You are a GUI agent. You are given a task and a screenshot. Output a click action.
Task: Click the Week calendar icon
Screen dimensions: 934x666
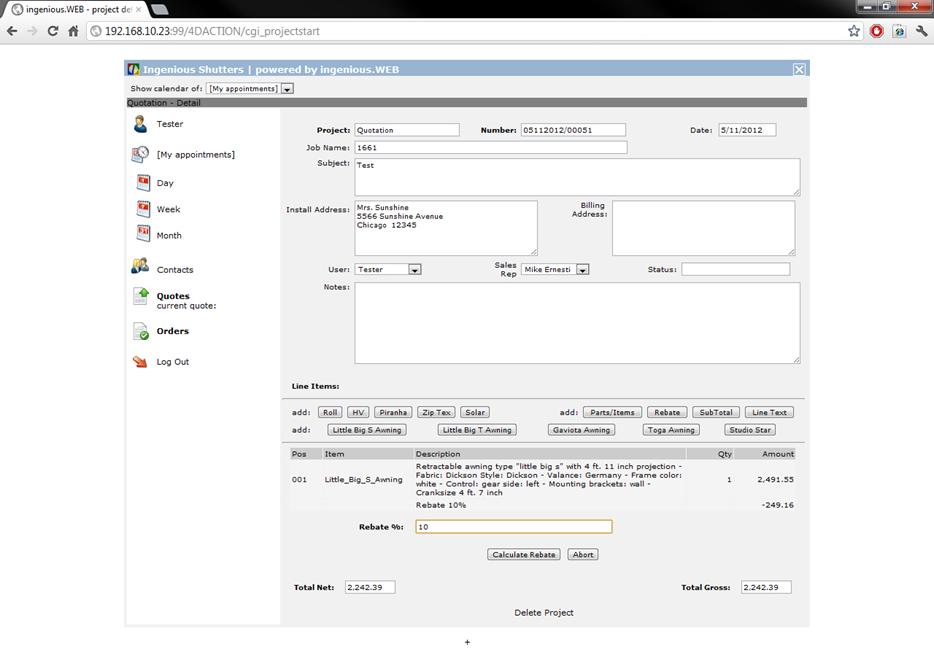click(143, 209)
